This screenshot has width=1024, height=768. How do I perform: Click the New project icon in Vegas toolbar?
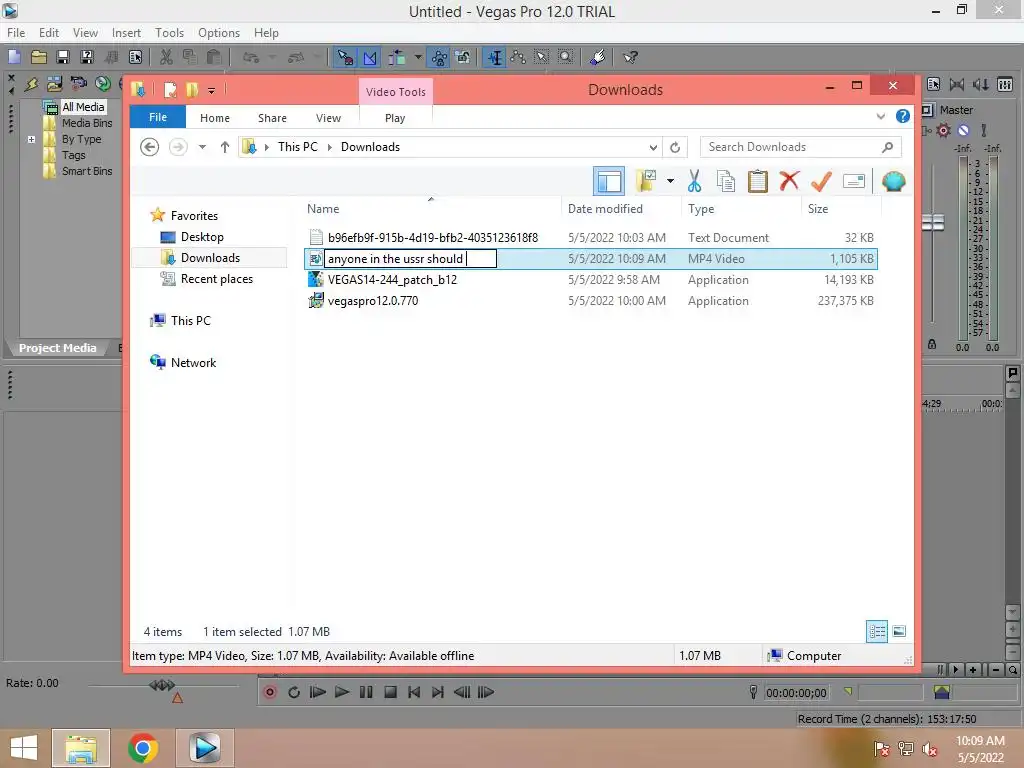14,57
